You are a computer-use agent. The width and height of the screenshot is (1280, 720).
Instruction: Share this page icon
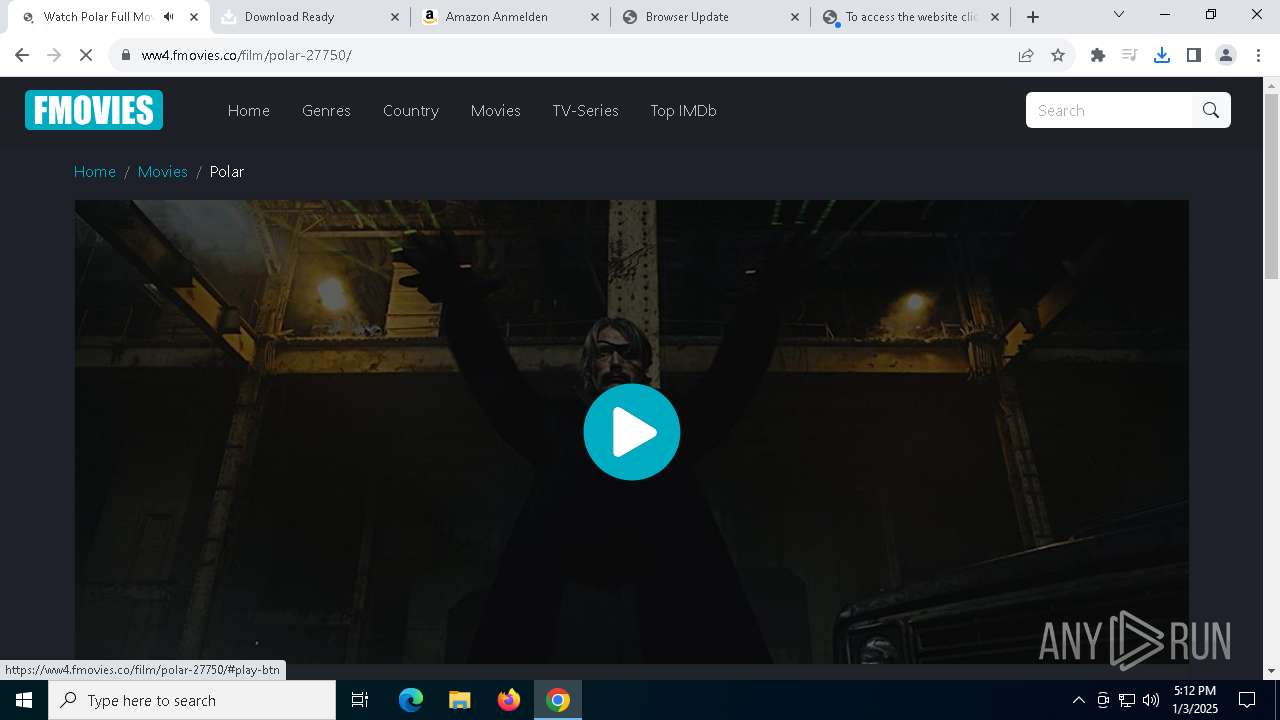tap(1026, 55)
